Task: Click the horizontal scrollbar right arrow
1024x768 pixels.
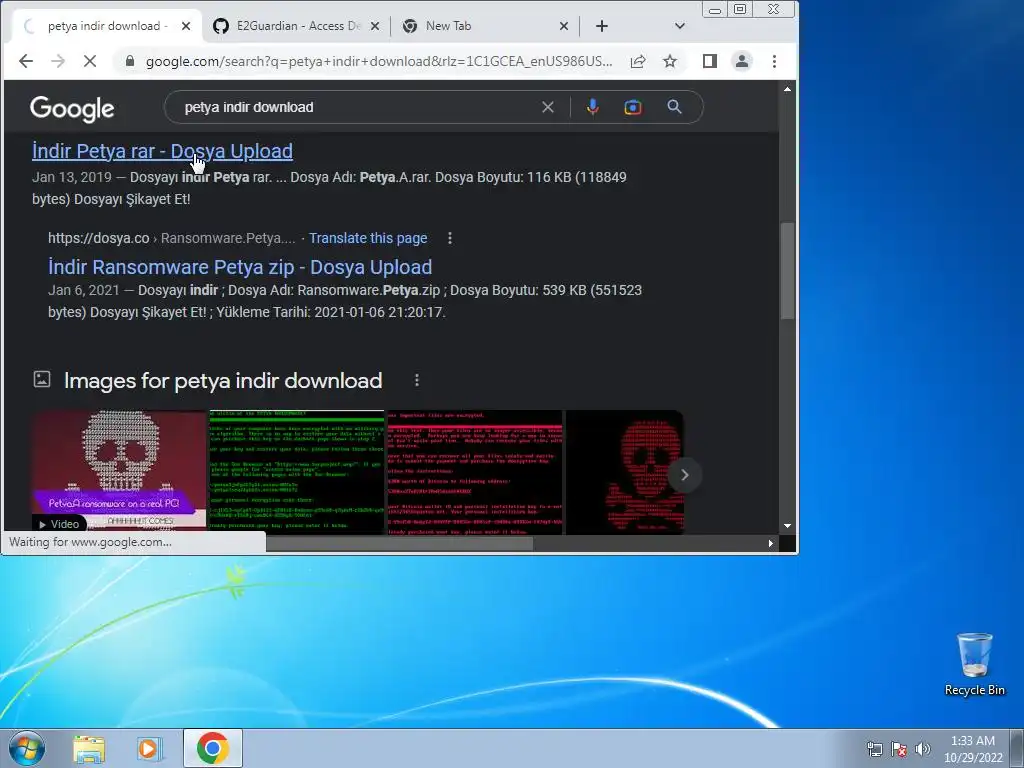Action: (x=771, y=543)
